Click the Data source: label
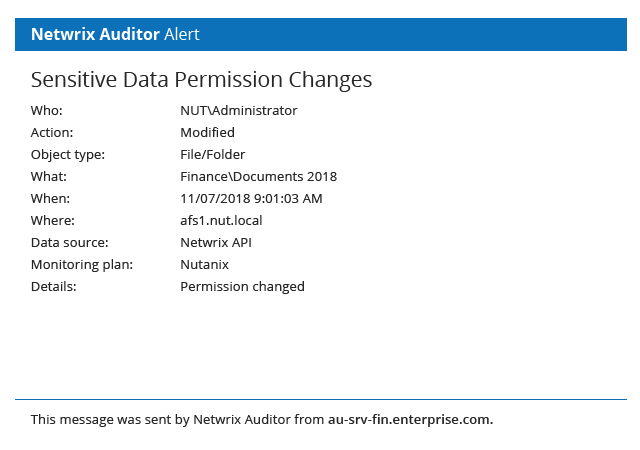 pos(70,243)
